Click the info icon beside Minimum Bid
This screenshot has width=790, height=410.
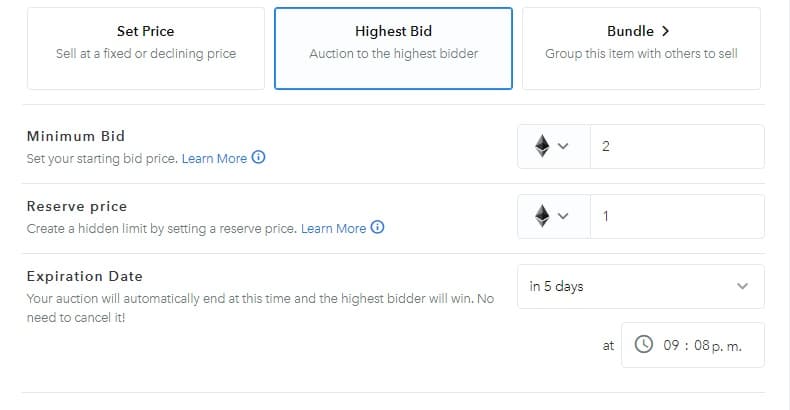[259, 158]
